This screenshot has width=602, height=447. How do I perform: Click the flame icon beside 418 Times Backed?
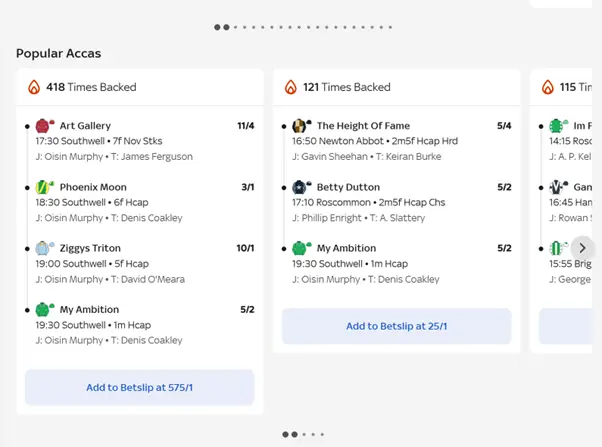click(x=34, y=87)
